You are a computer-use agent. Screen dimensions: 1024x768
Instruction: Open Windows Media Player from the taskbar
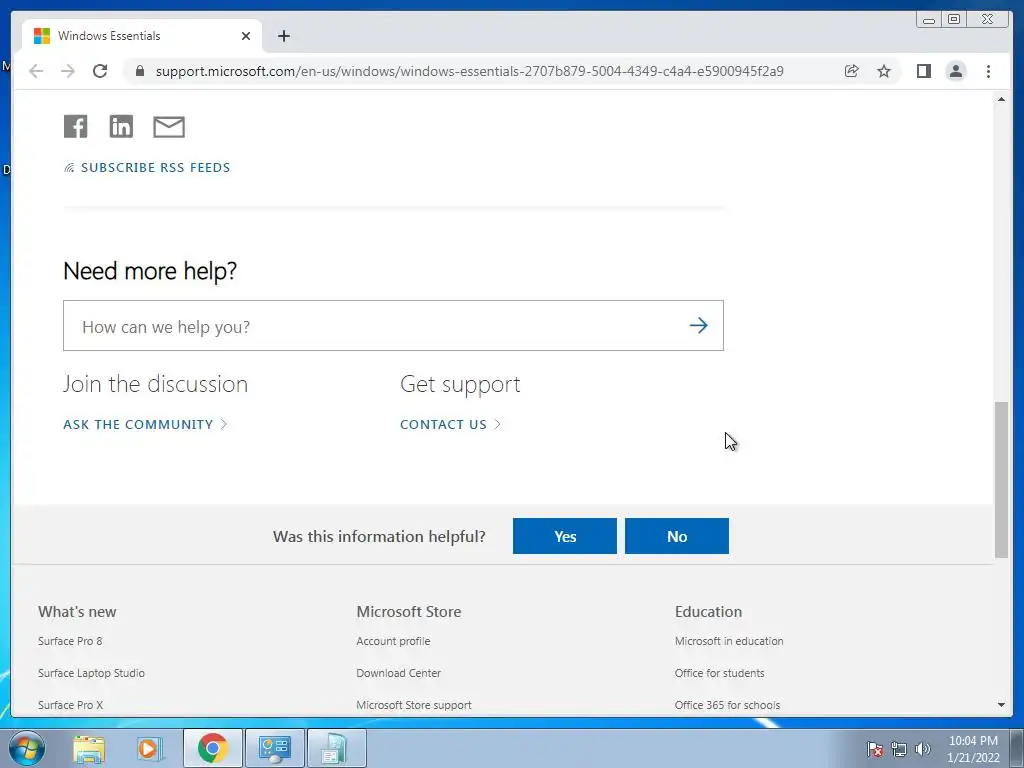click(150, 748)
